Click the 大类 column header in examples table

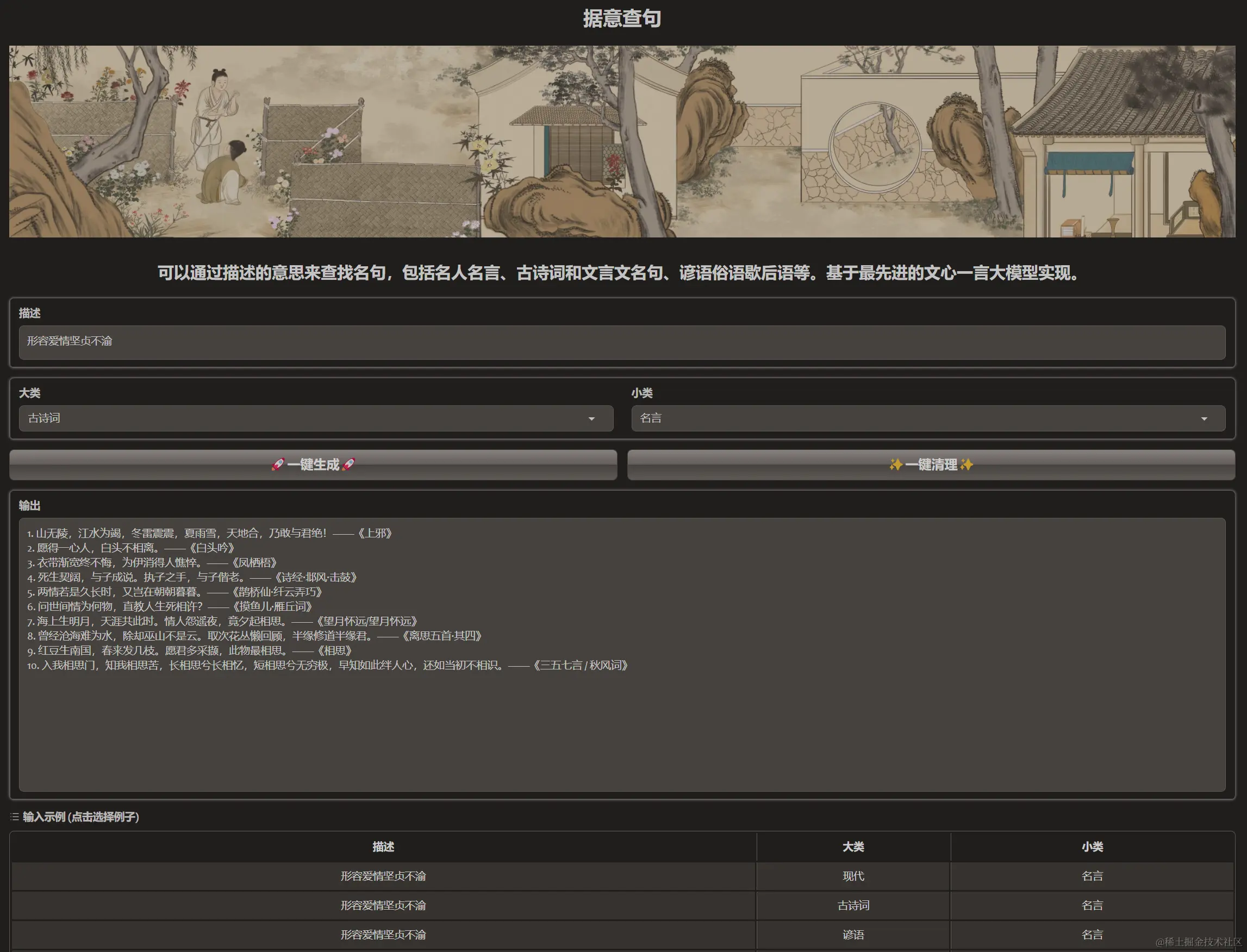(x=853, y=847)
